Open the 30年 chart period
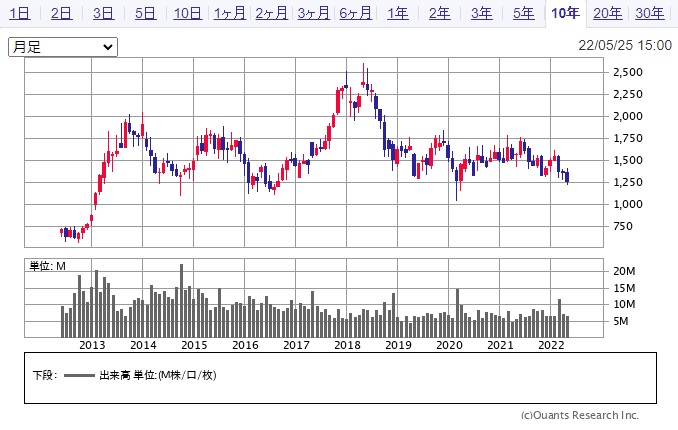The height and width of the screenshot is (430, 678). (649, 13)
